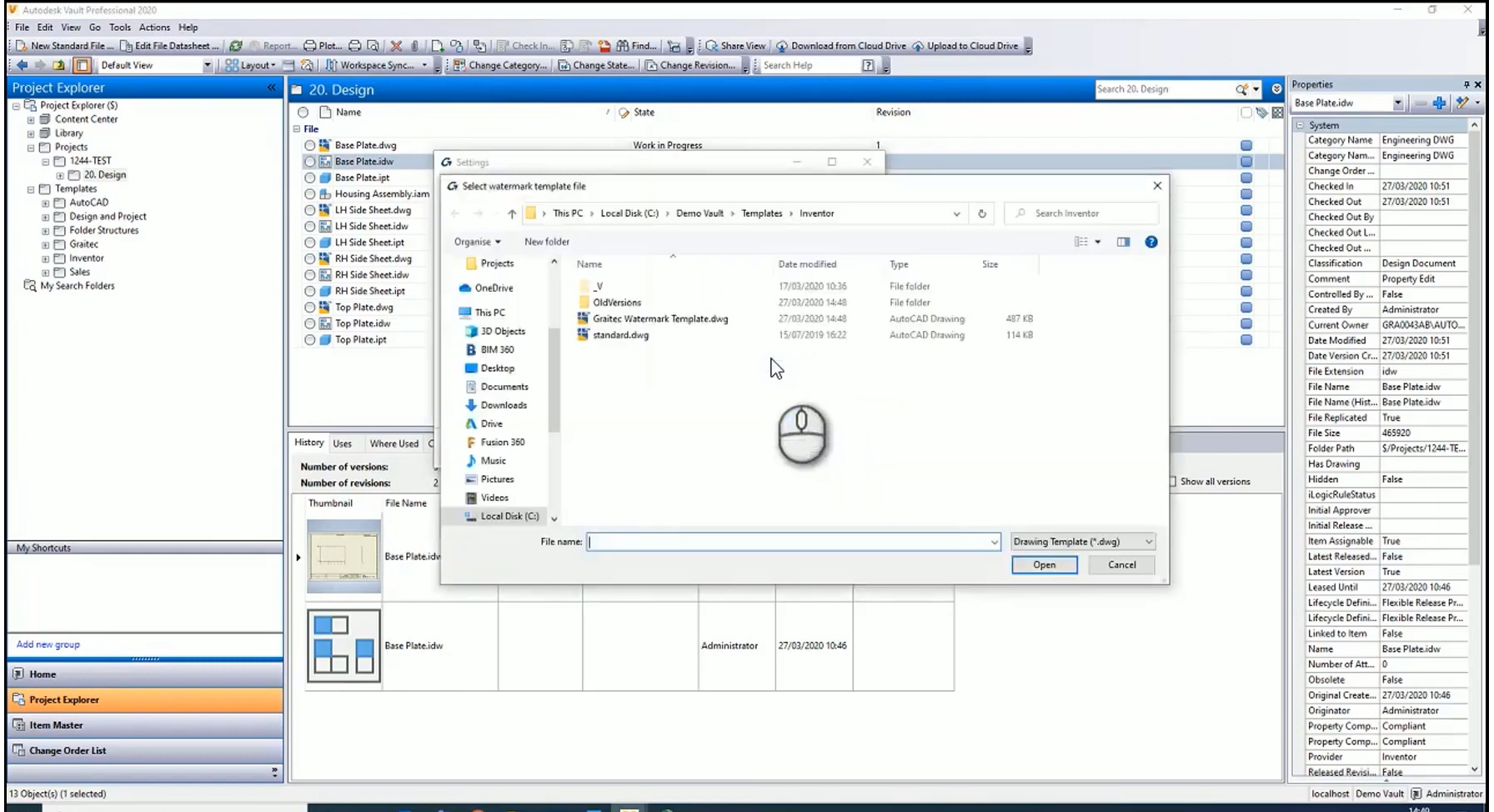Click Upload to Cloud Drive
1494x812 pixels.
[965, 46]
